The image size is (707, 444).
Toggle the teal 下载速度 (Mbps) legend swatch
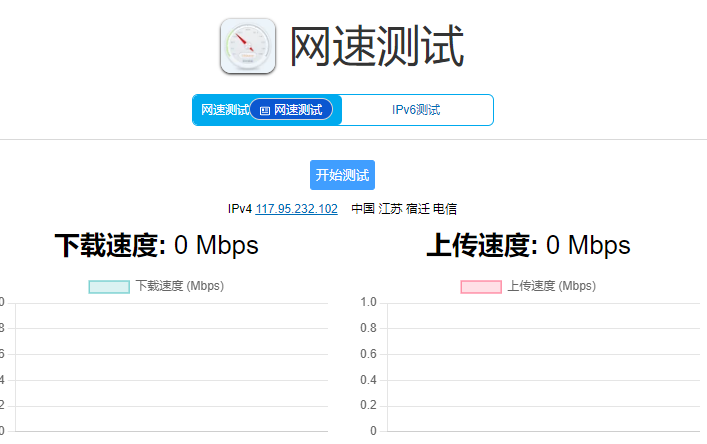click(109, 287)
